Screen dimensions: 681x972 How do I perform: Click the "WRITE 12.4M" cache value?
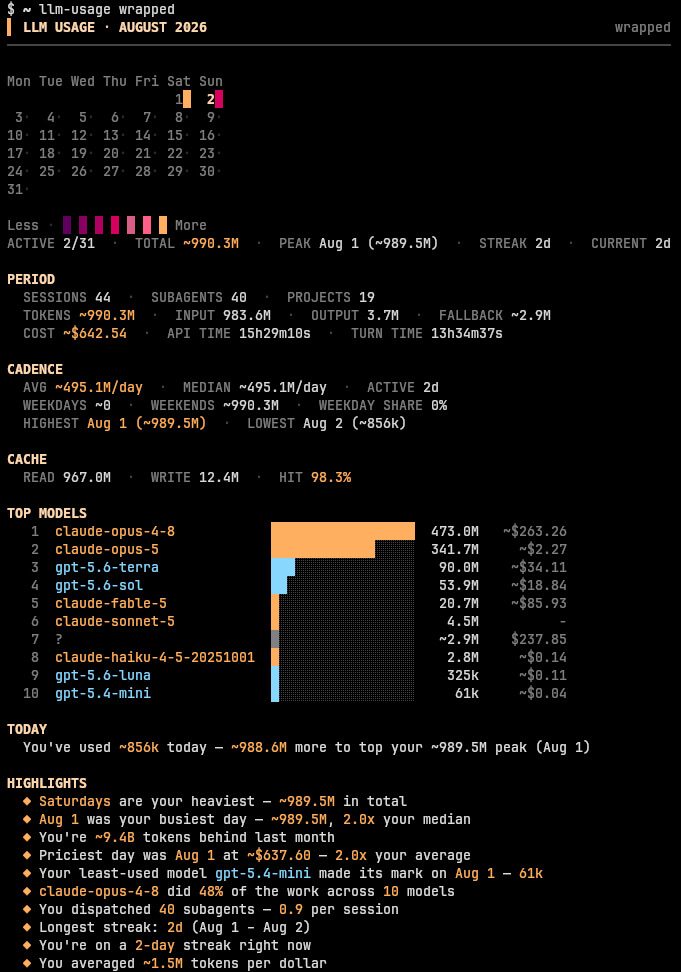coord(195,477)
